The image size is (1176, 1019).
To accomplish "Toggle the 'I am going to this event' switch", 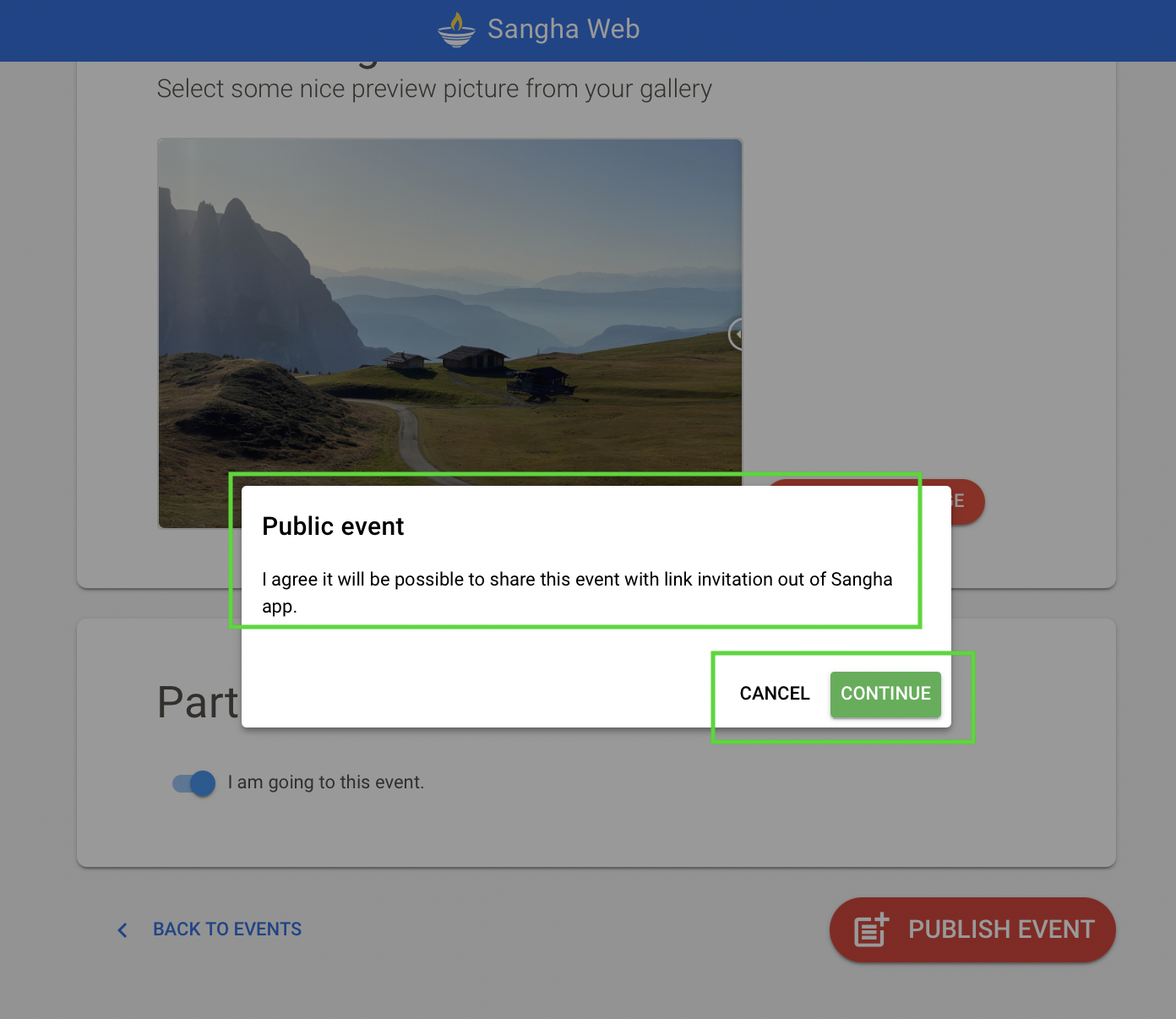I will click(194, 783).
